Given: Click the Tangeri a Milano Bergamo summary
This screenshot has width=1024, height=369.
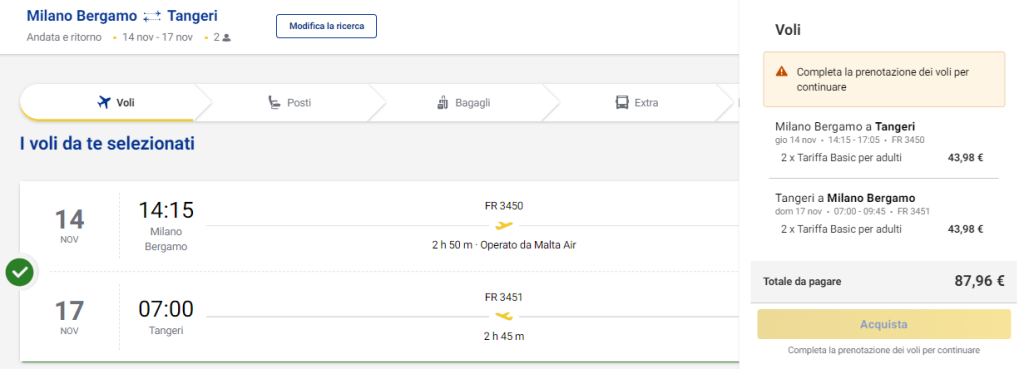Looking at the screenshot, I should 845,198.
